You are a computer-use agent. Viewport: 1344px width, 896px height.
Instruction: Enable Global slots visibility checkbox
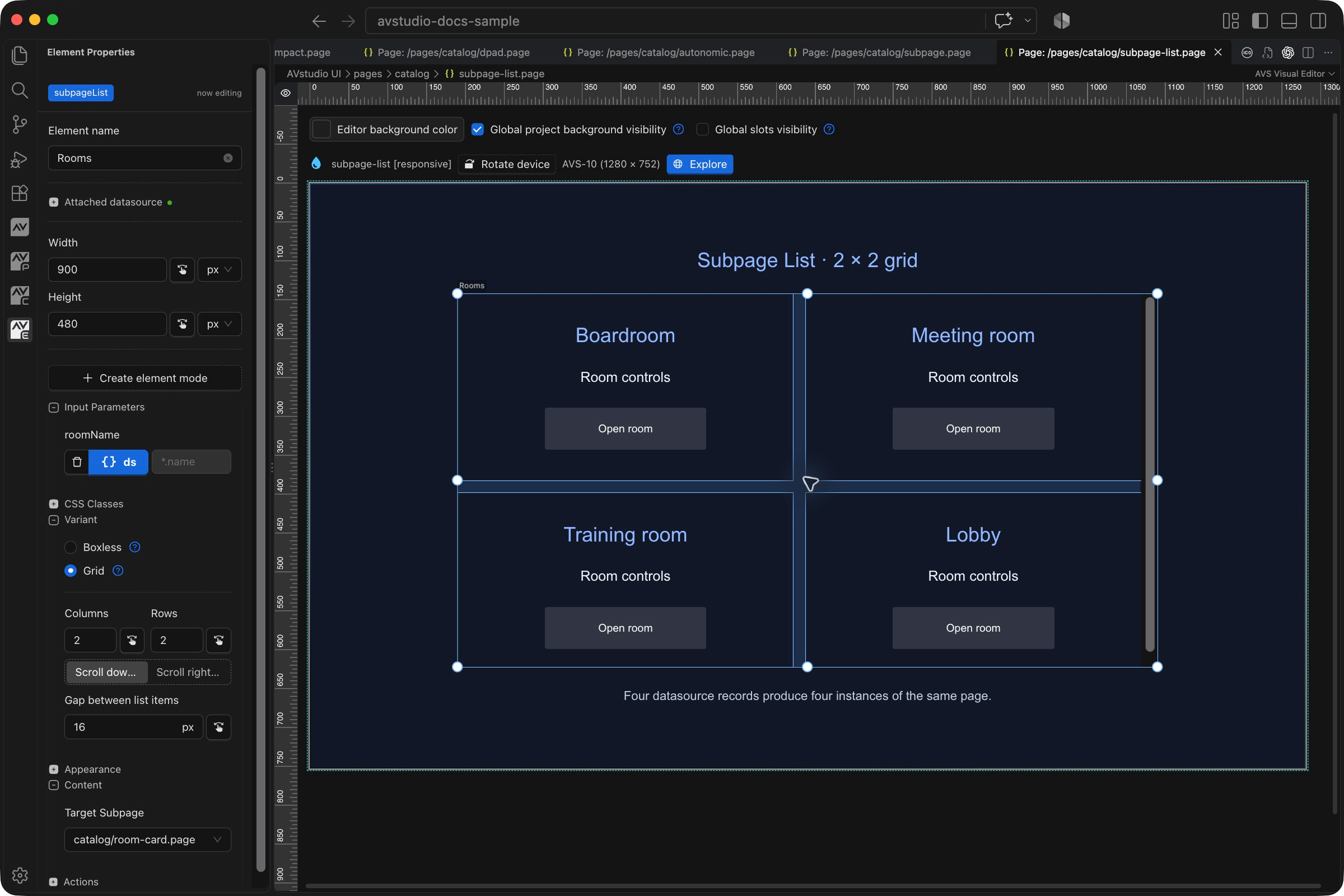pos(702,130)
